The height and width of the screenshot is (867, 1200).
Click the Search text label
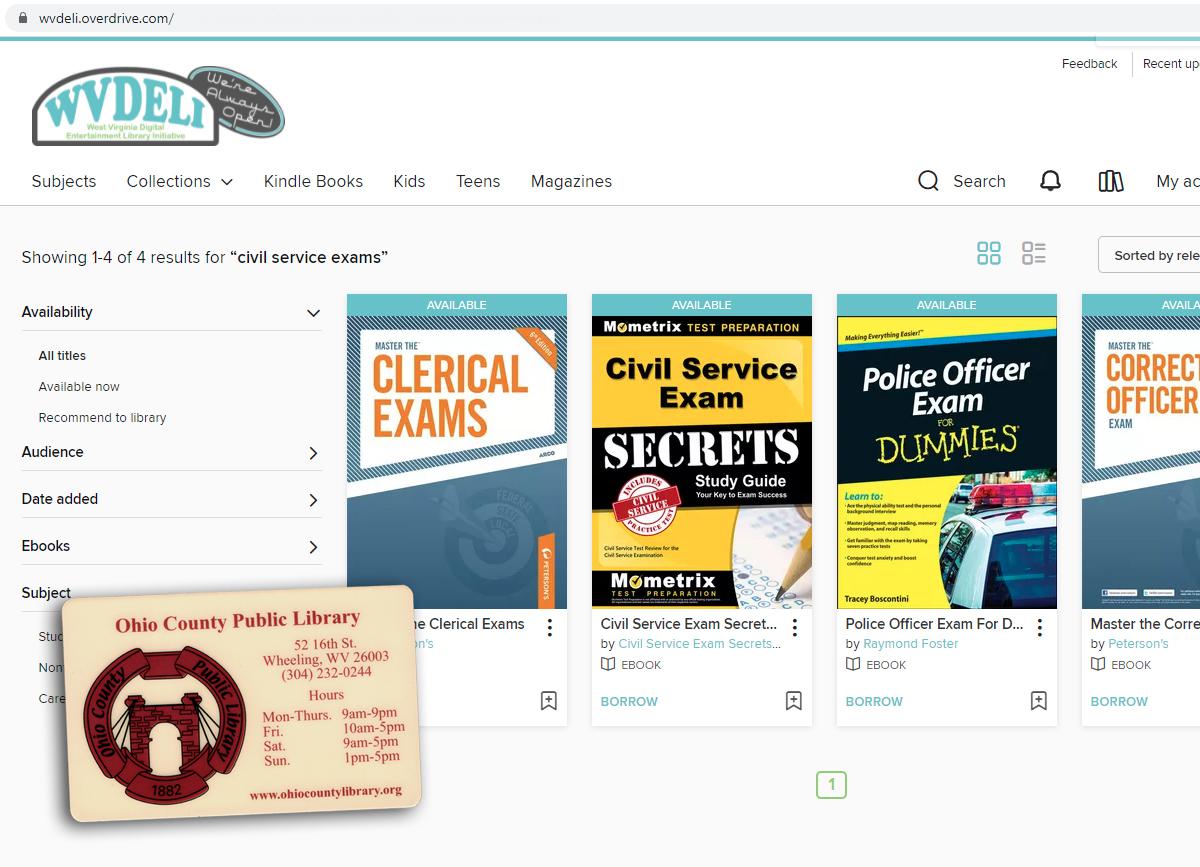(979, 181)
